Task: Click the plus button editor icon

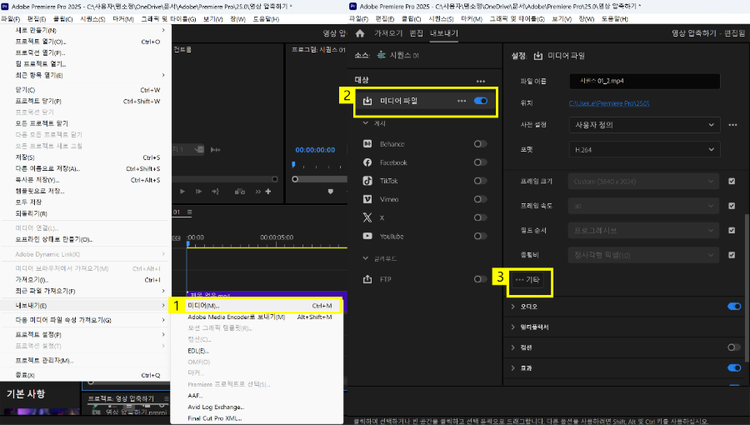Action: (268, 191)
